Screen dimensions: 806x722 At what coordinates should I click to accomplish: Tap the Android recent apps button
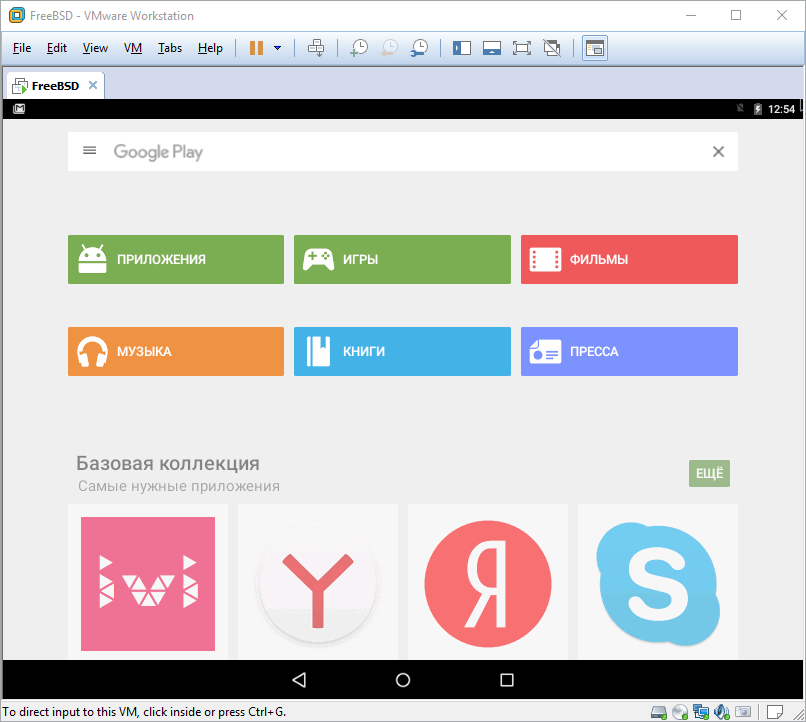[x=507, y=680]
